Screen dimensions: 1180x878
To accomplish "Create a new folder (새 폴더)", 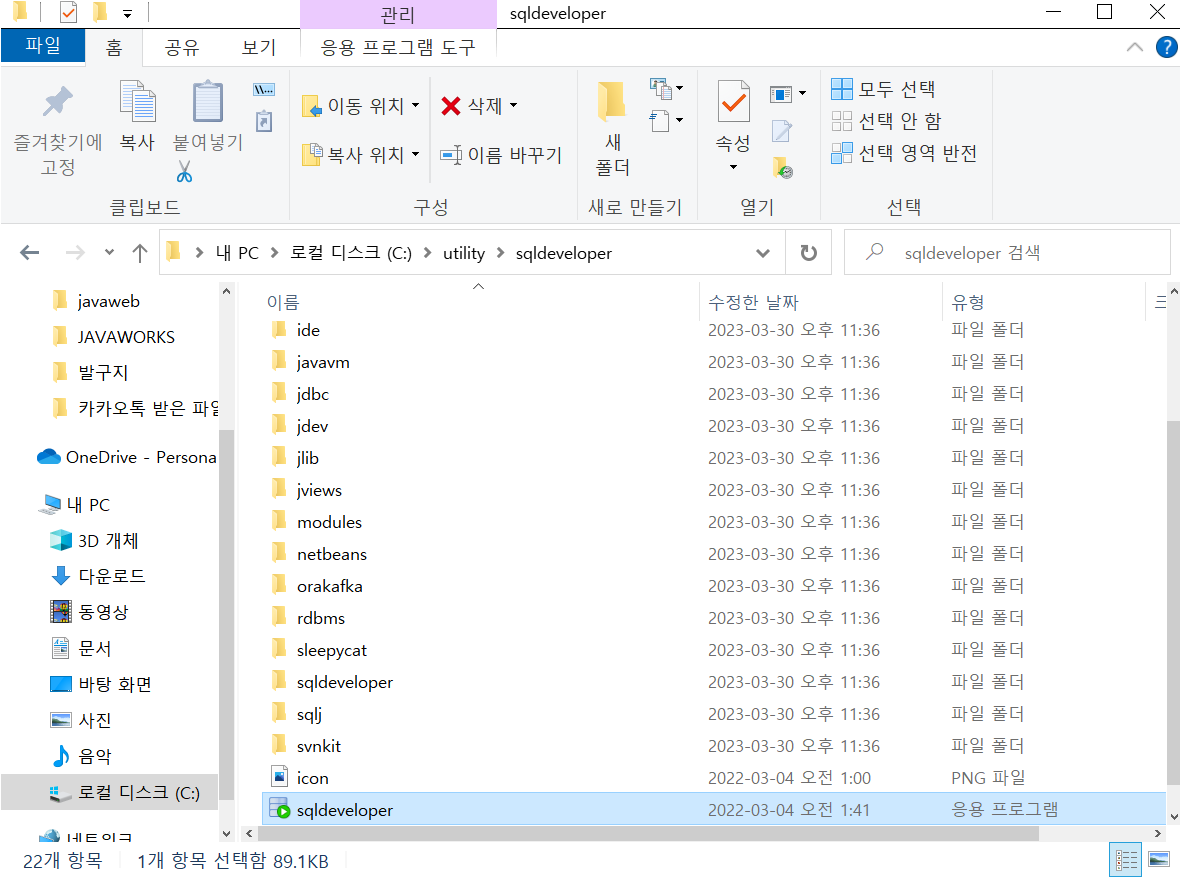I will point(612,128).
